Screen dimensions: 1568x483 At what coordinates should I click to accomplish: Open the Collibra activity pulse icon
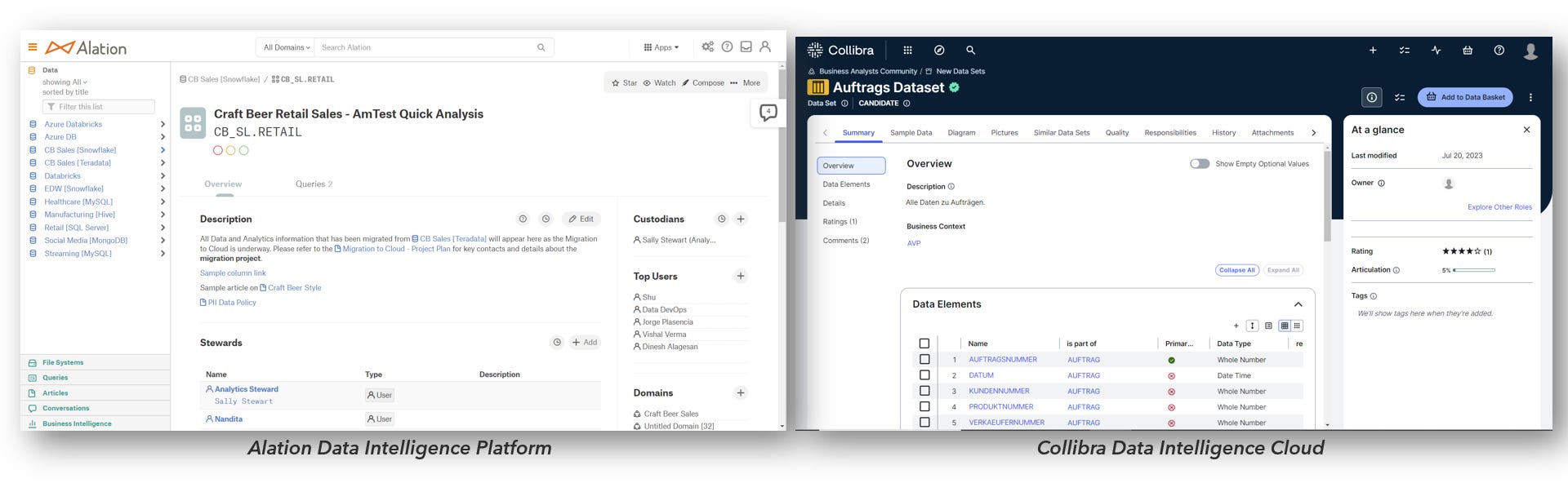coord(1436,50)
